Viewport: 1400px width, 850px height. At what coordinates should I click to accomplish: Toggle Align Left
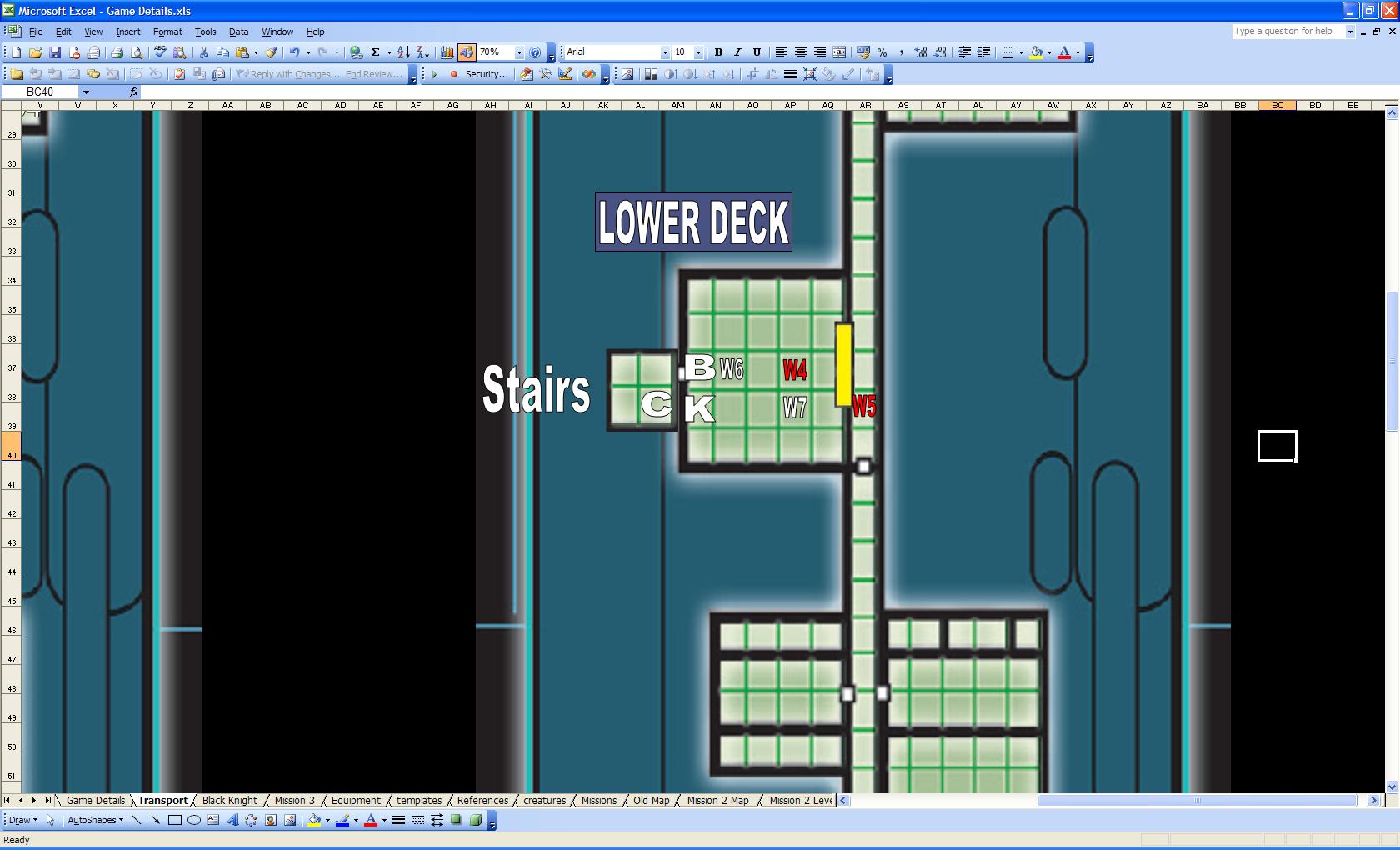coord(782,52)
